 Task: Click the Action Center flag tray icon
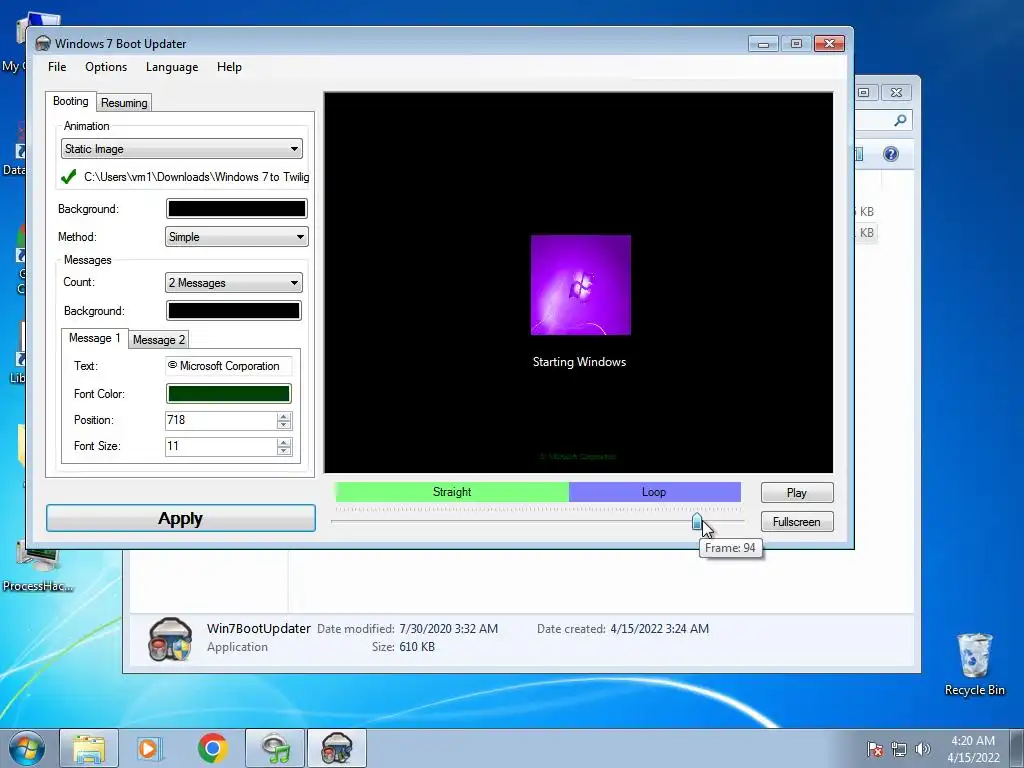click(x=874, y=749)
